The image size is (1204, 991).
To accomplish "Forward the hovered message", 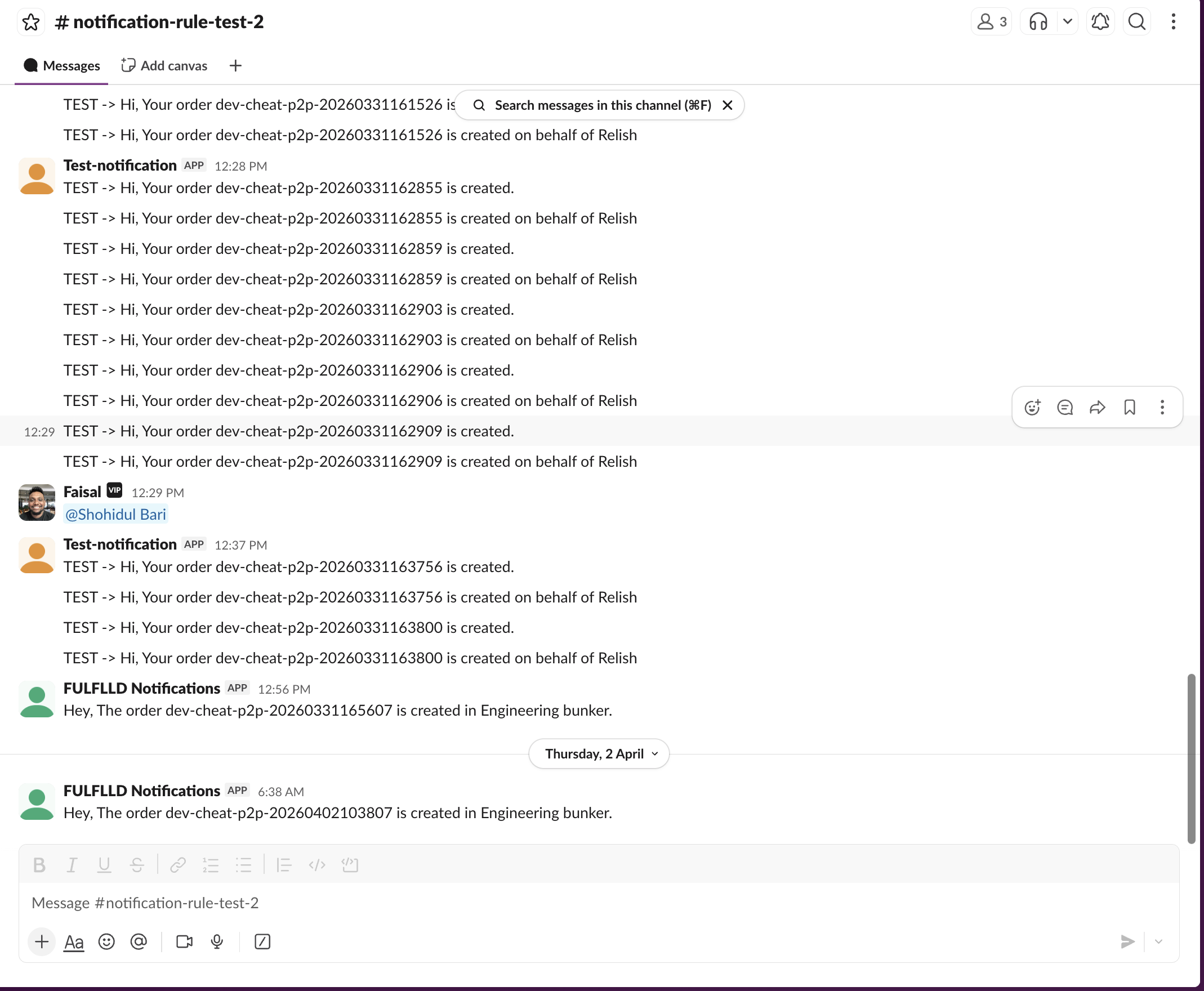I will (x=1097, y=407).
